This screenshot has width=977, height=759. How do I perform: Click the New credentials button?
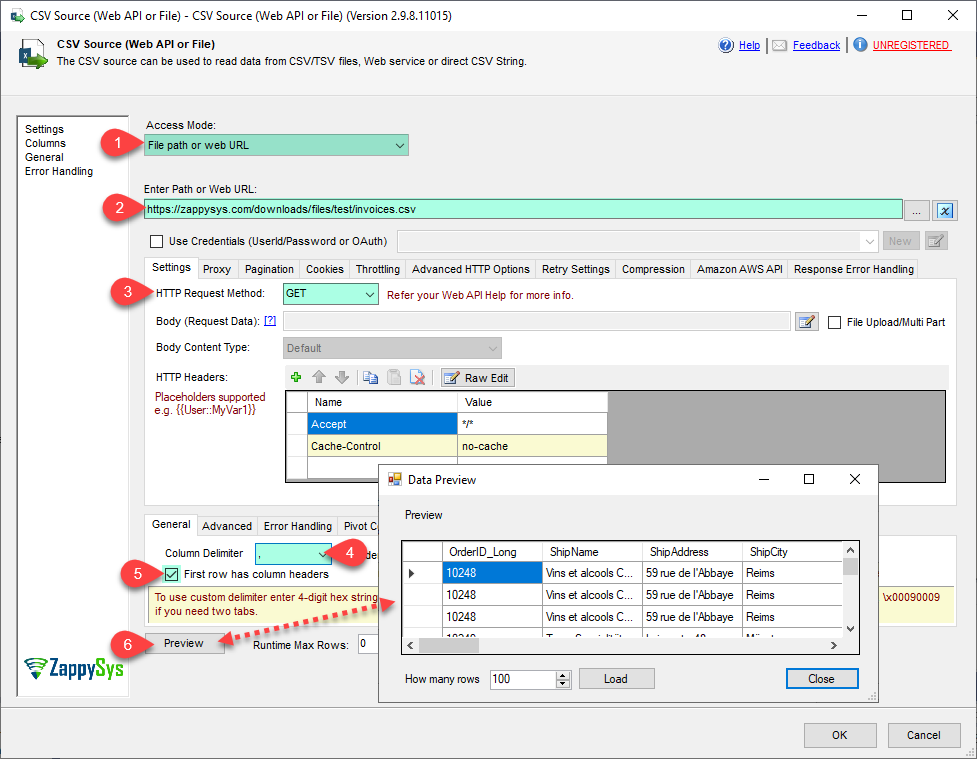[900, 241]
